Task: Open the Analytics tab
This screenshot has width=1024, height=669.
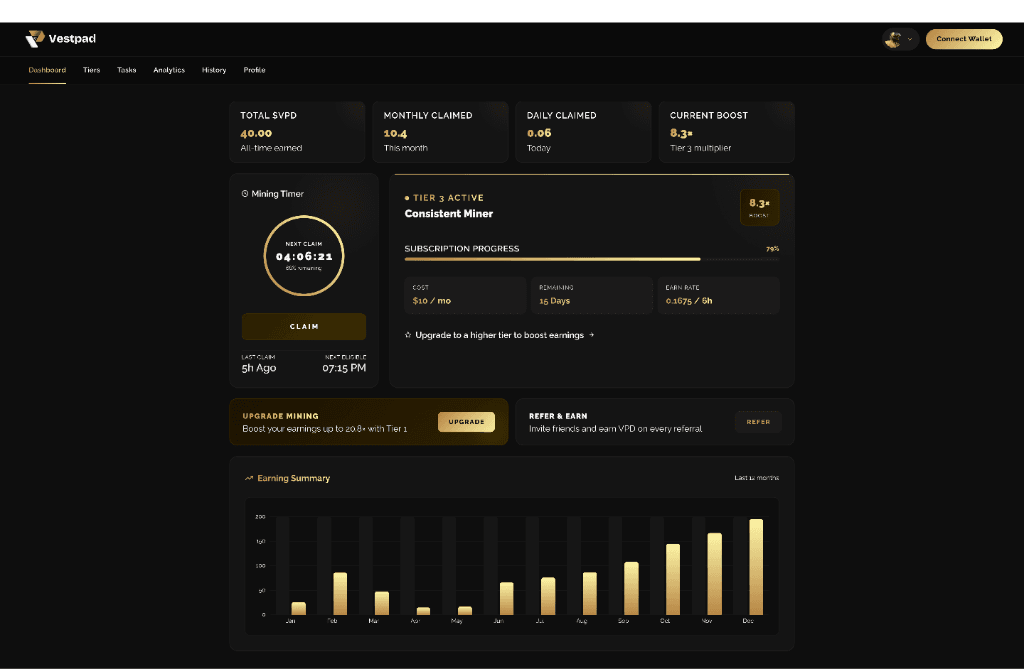Action: point(169,70)
